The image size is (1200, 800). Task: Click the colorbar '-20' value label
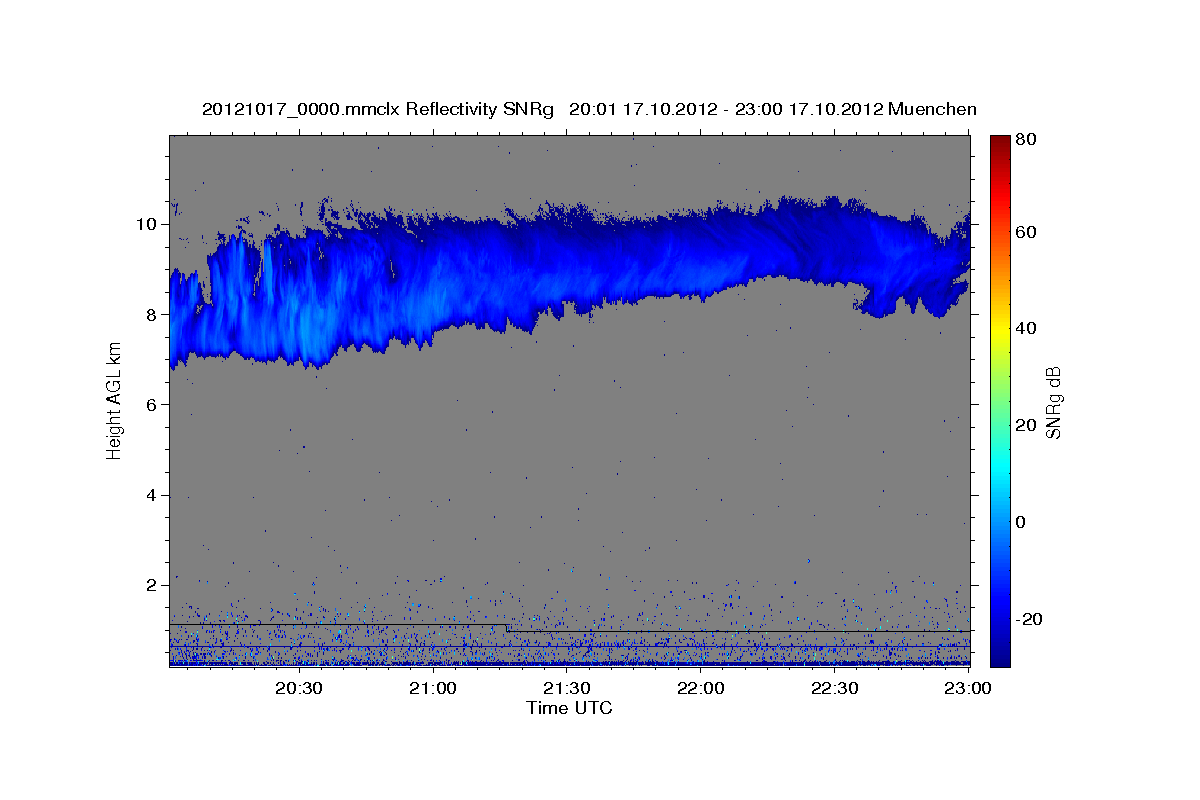click(1029, 619)
